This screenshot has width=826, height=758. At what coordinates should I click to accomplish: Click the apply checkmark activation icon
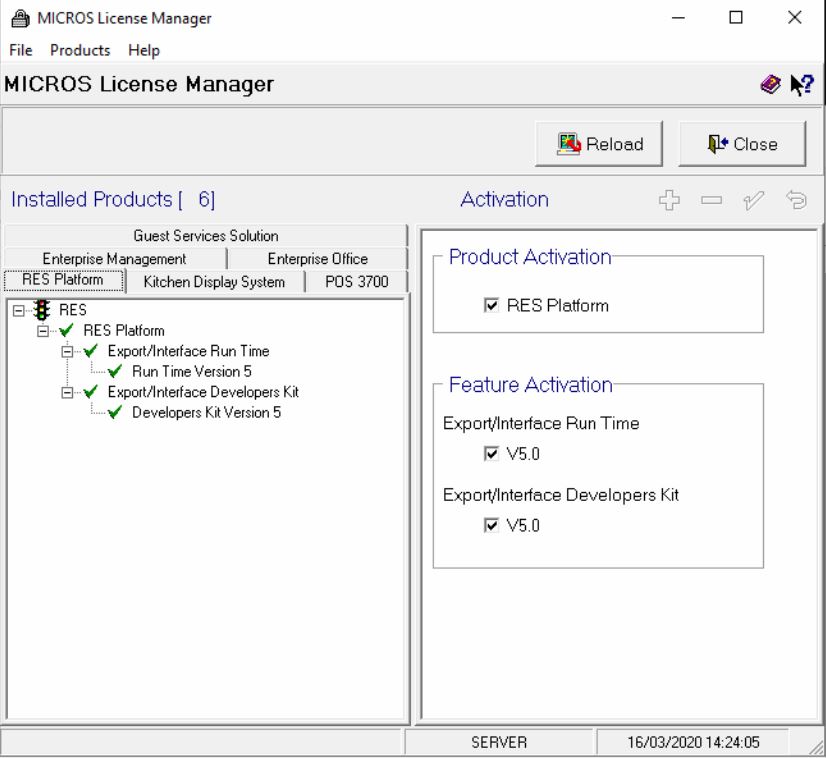[x=753, y=200]
